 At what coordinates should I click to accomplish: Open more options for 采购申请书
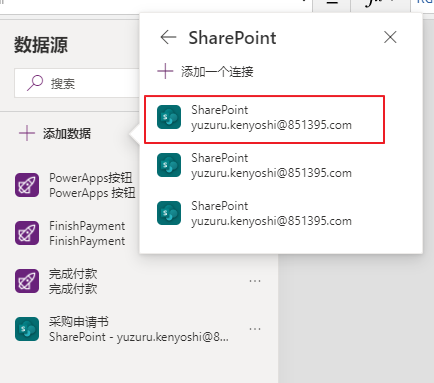coord(255,329)
